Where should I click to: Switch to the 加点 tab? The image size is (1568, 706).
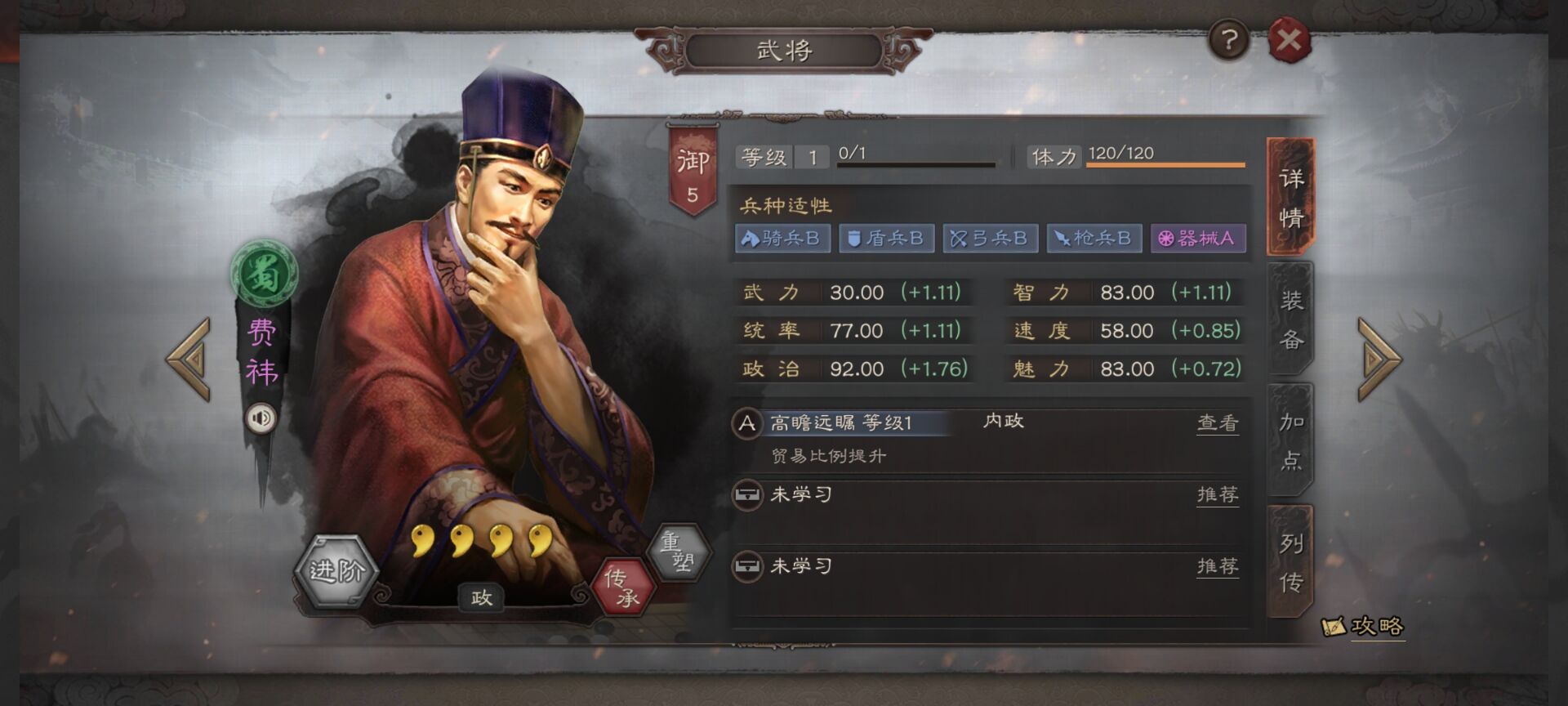pyautogui.click(x=1291, y=441)
